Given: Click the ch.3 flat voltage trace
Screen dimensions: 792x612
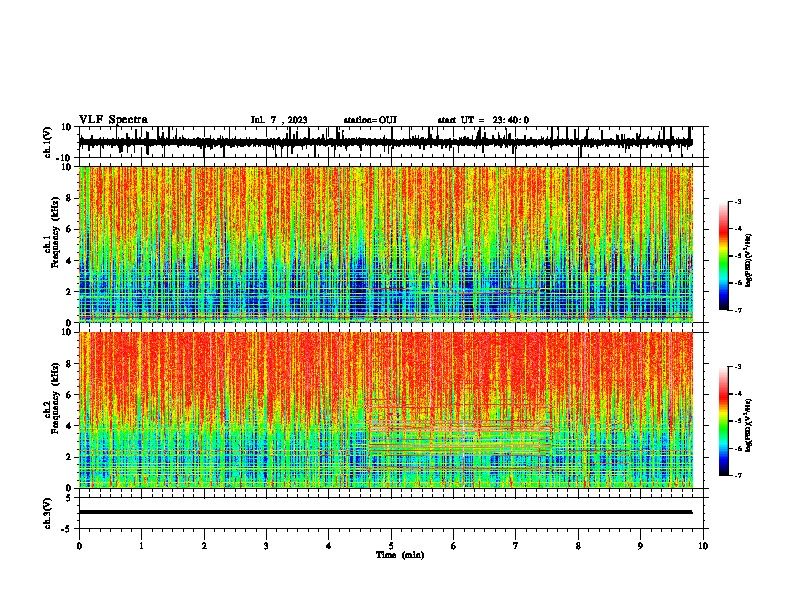Looking at the screenshot, I should [x=386, y=512].
